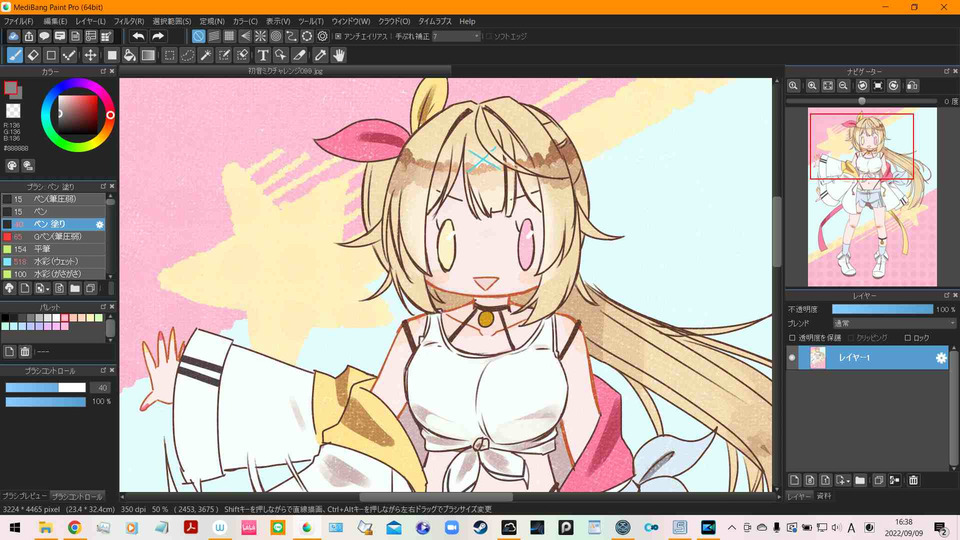The image size is (960, 540).
Task: Open add-layer dropdown arrow in layer panel
Action: pyautogui.click(x=849, y=481)
